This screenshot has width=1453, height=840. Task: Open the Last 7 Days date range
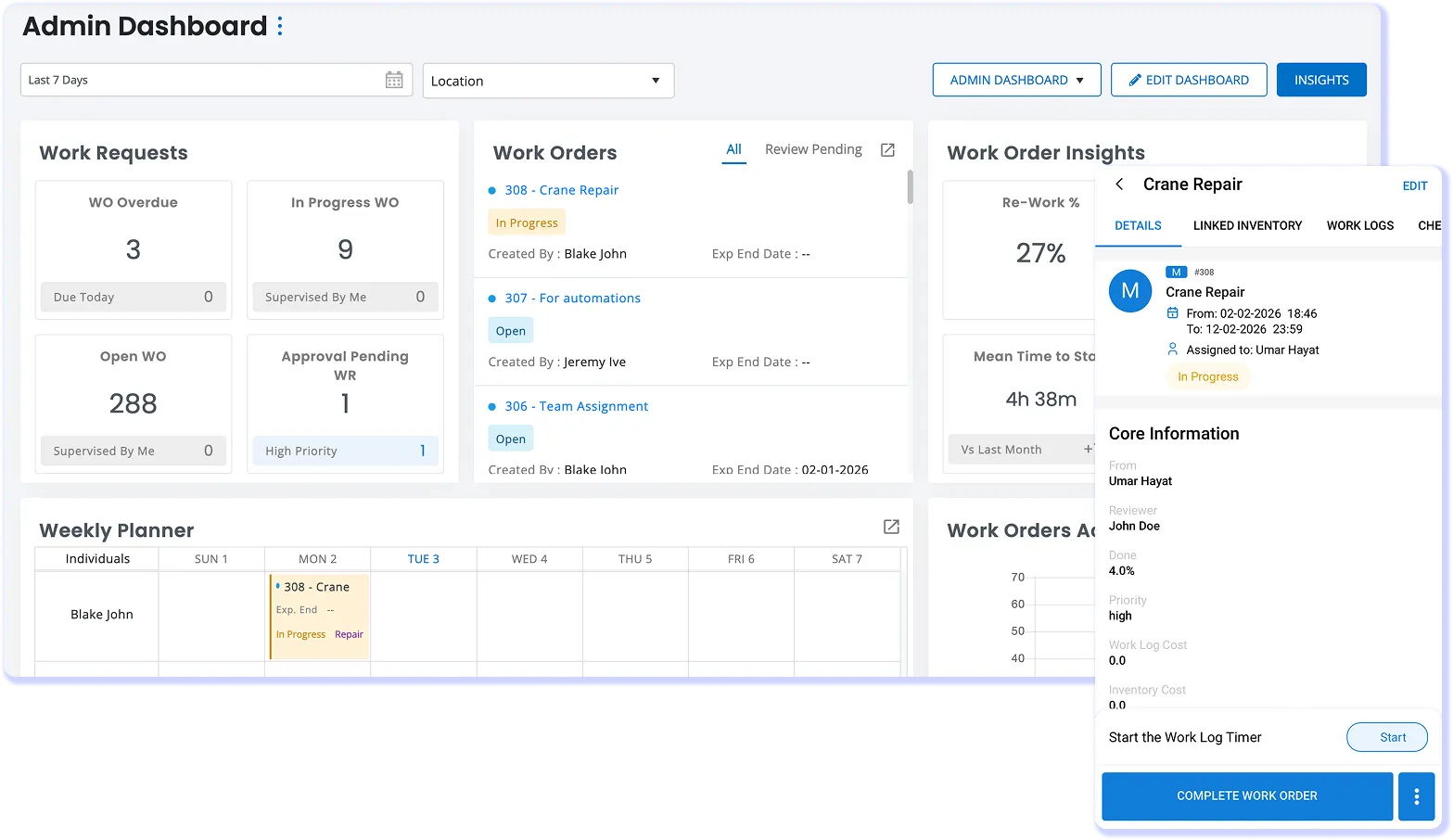[204, 81]
